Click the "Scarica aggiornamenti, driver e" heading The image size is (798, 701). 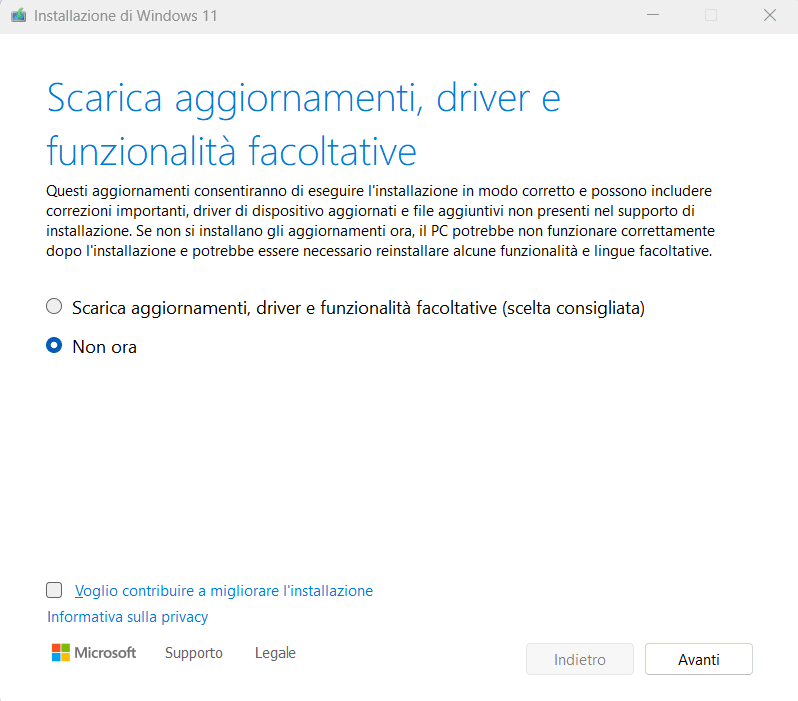coord(303,98)
